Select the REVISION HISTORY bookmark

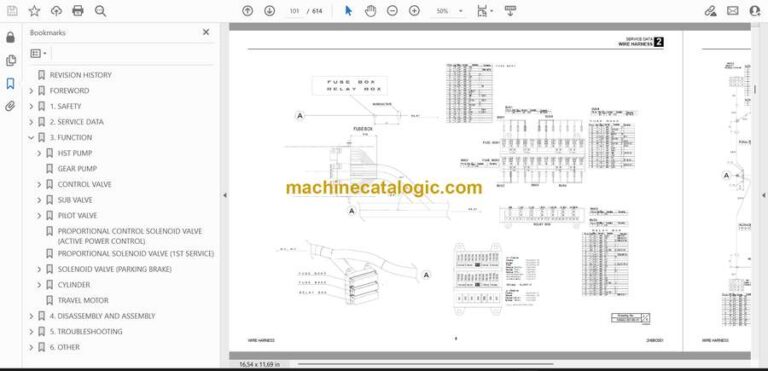[x=80, y=75]
